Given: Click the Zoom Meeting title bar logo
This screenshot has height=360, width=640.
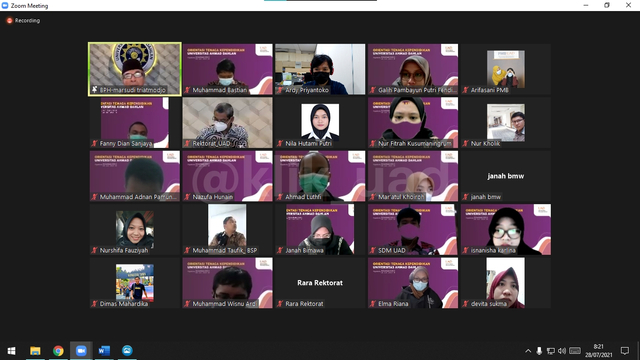Looking at the screenshot, I should coord(5,5).
